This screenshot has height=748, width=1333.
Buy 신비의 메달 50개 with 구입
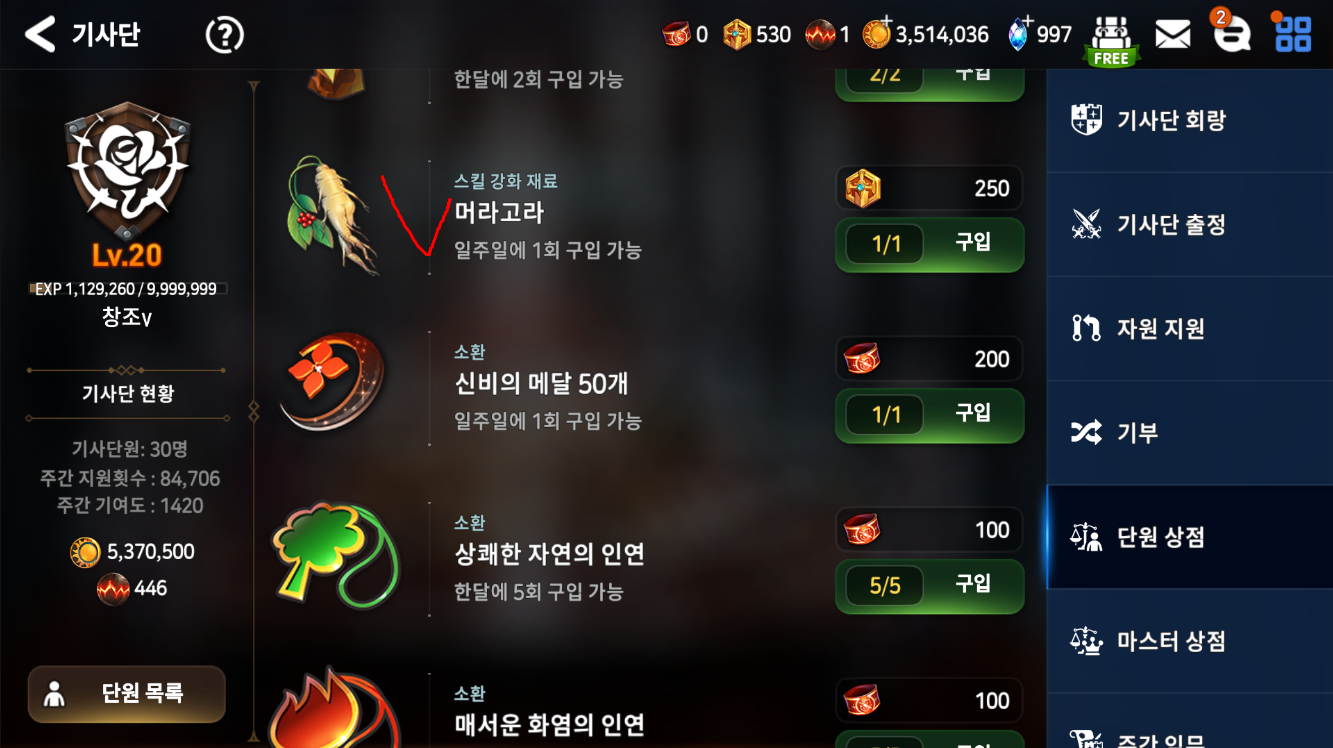(929, 414)
